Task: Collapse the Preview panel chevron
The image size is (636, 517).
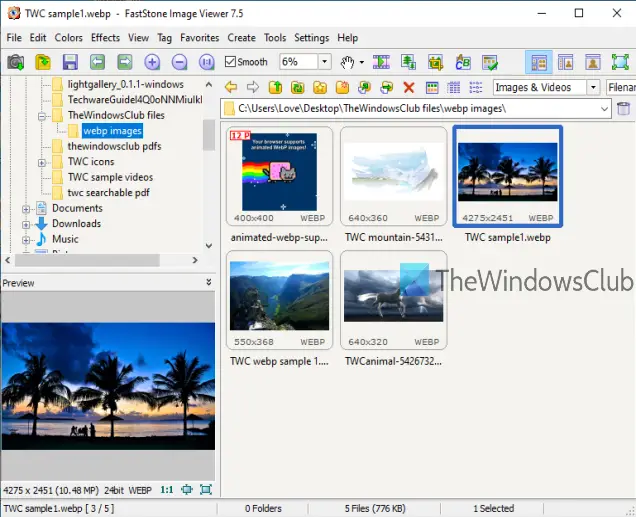Action: click(209, 282)
